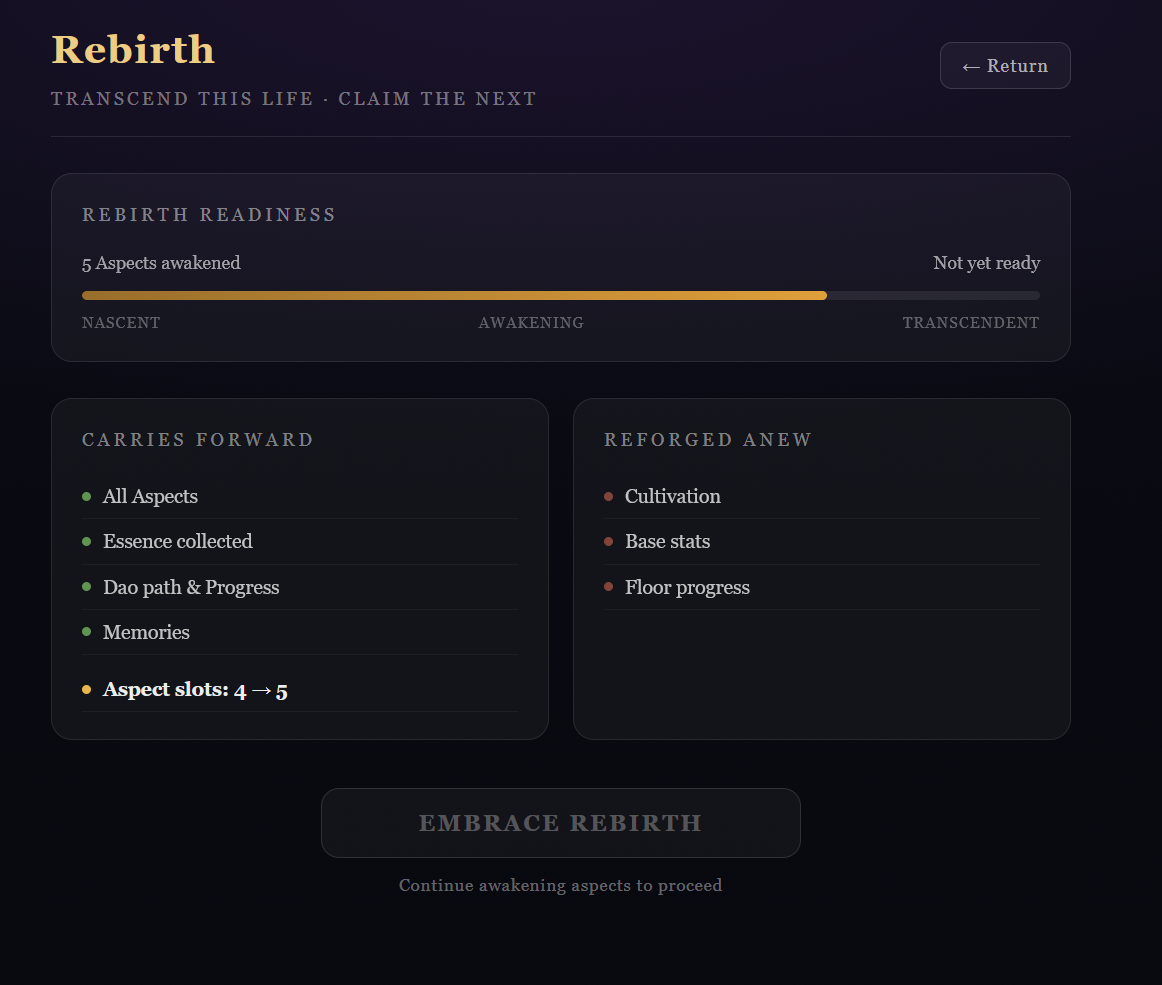Click the yellow dot next to Aspect slots
The height and width of the screenshot is (985, 1162).
(87, 690)
